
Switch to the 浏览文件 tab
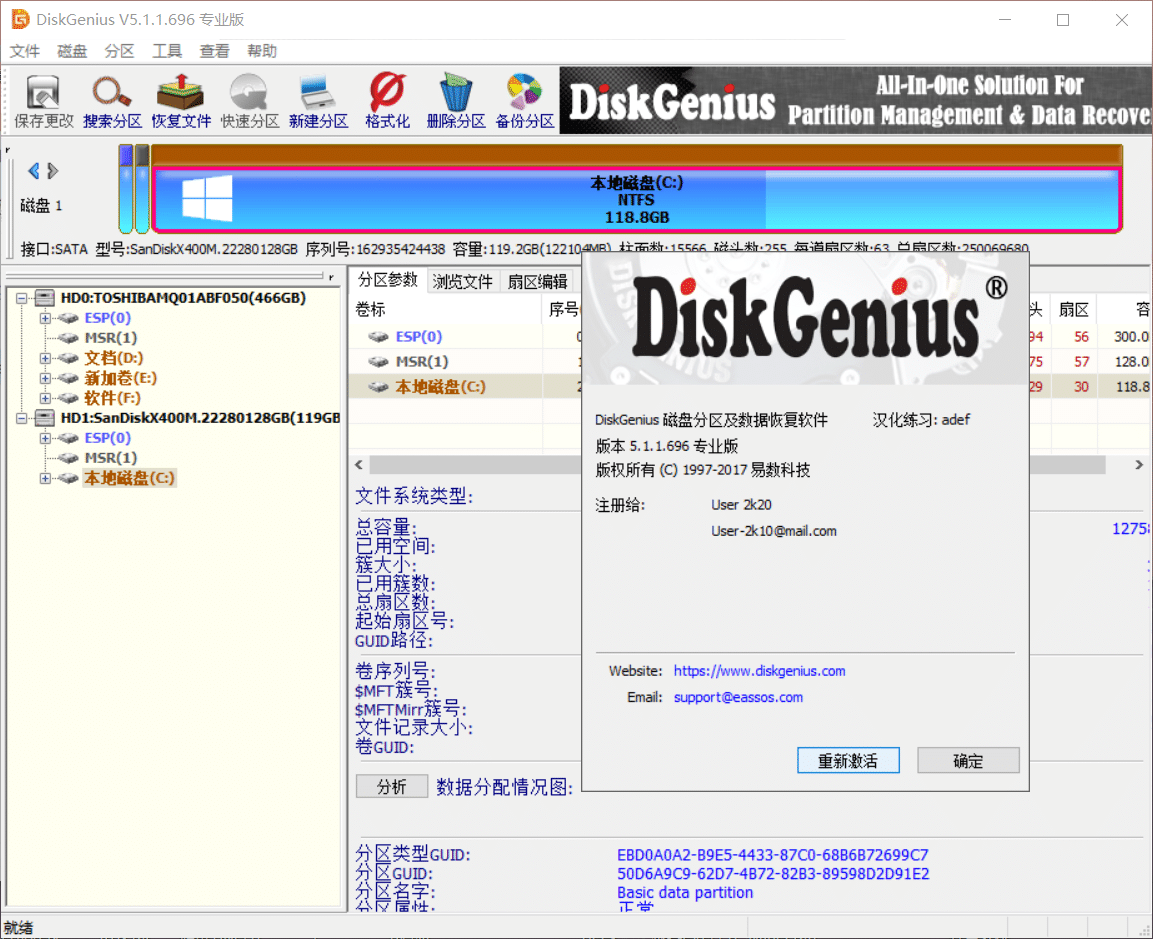463,281
